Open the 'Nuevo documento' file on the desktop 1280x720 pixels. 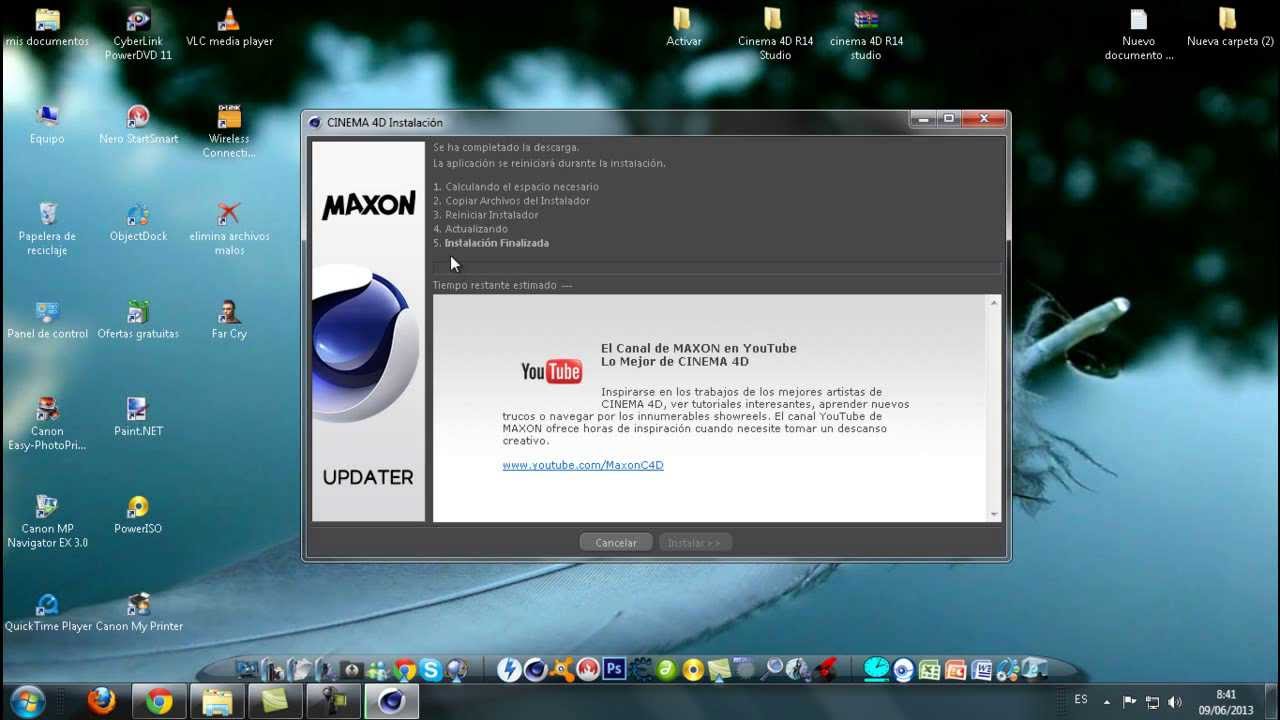point(1138,33)
